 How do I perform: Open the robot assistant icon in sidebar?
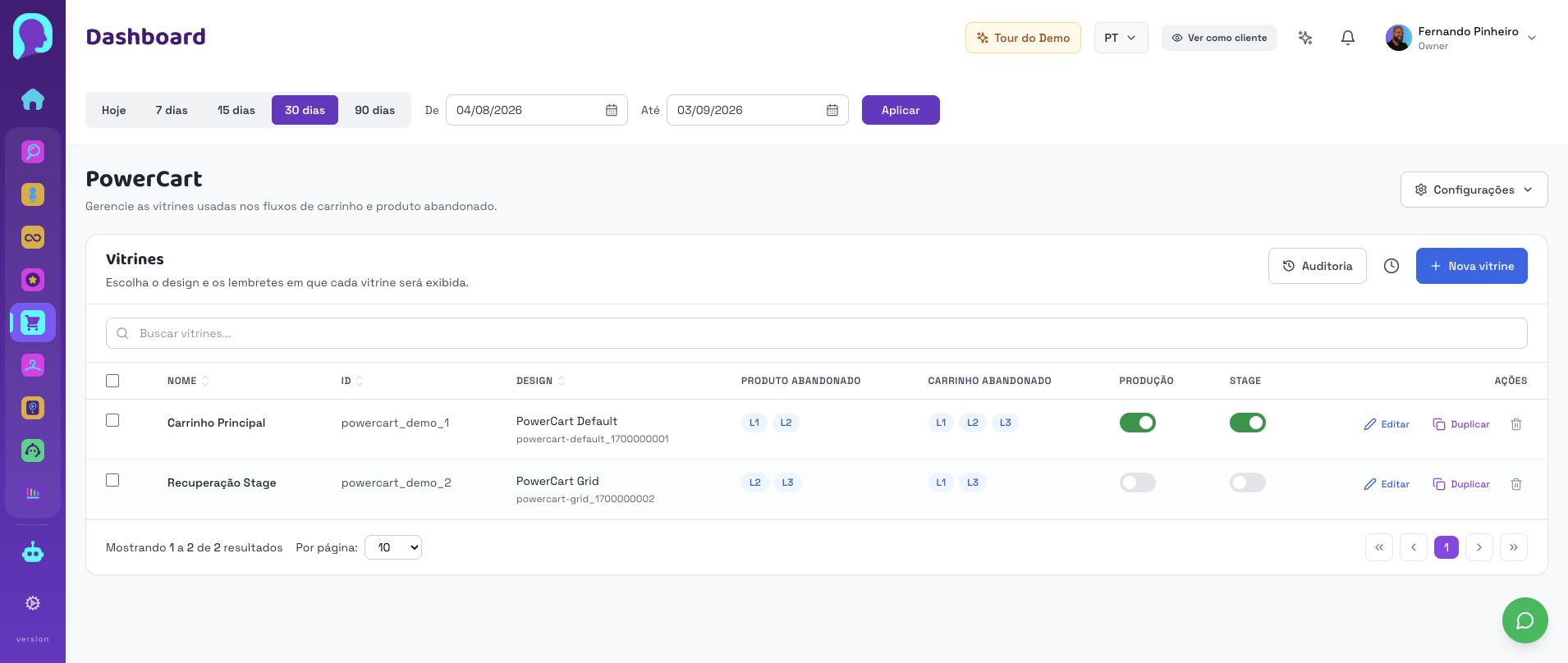point(33,552)
